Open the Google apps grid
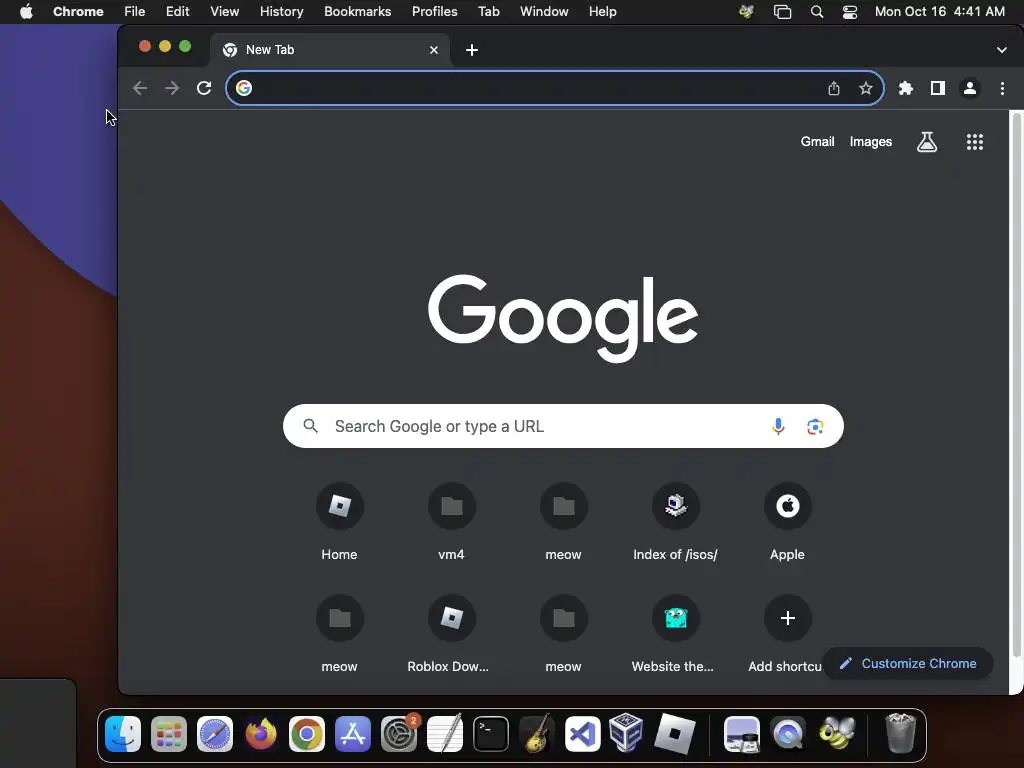 [974, 142]
